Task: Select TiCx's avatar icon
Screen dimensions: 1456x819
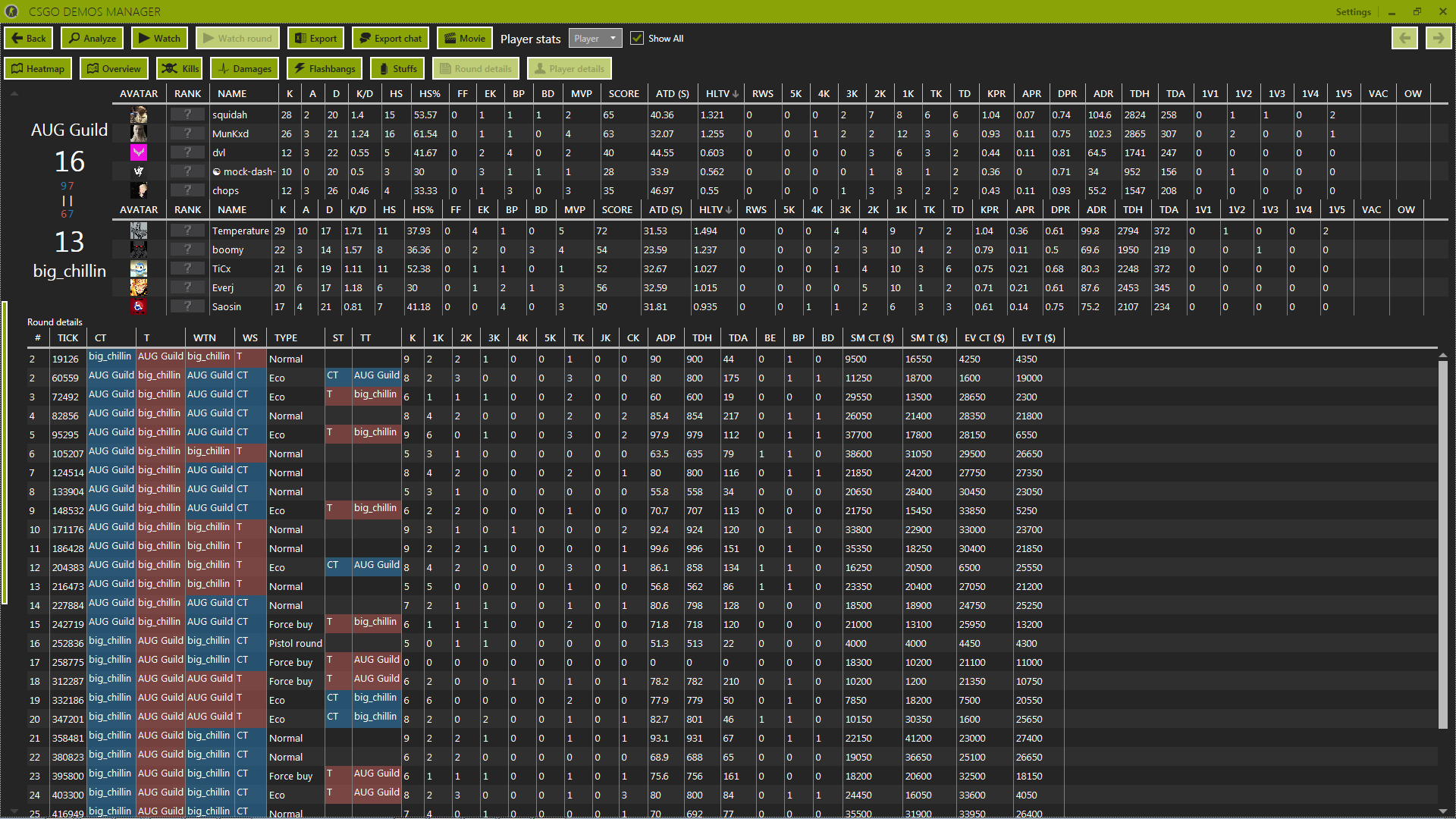Action: coord(139,268)
